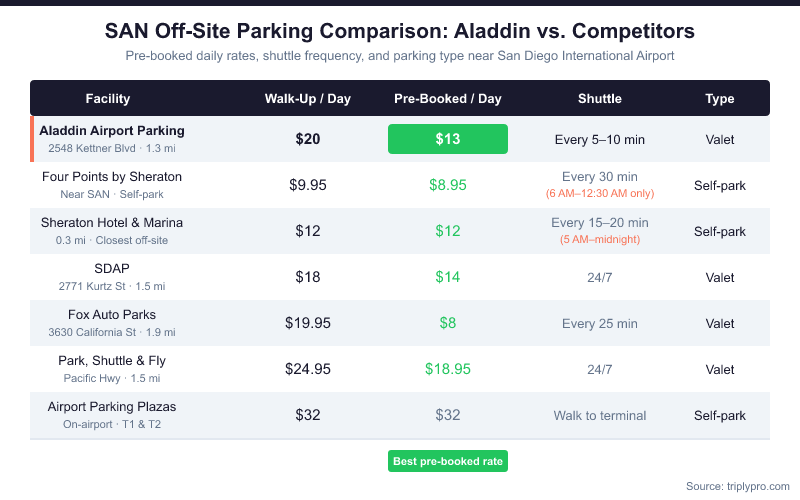Select Sheraton Hotel & Marina facility name
Viewport: 800px width, 500px height.
pos(112,223)
